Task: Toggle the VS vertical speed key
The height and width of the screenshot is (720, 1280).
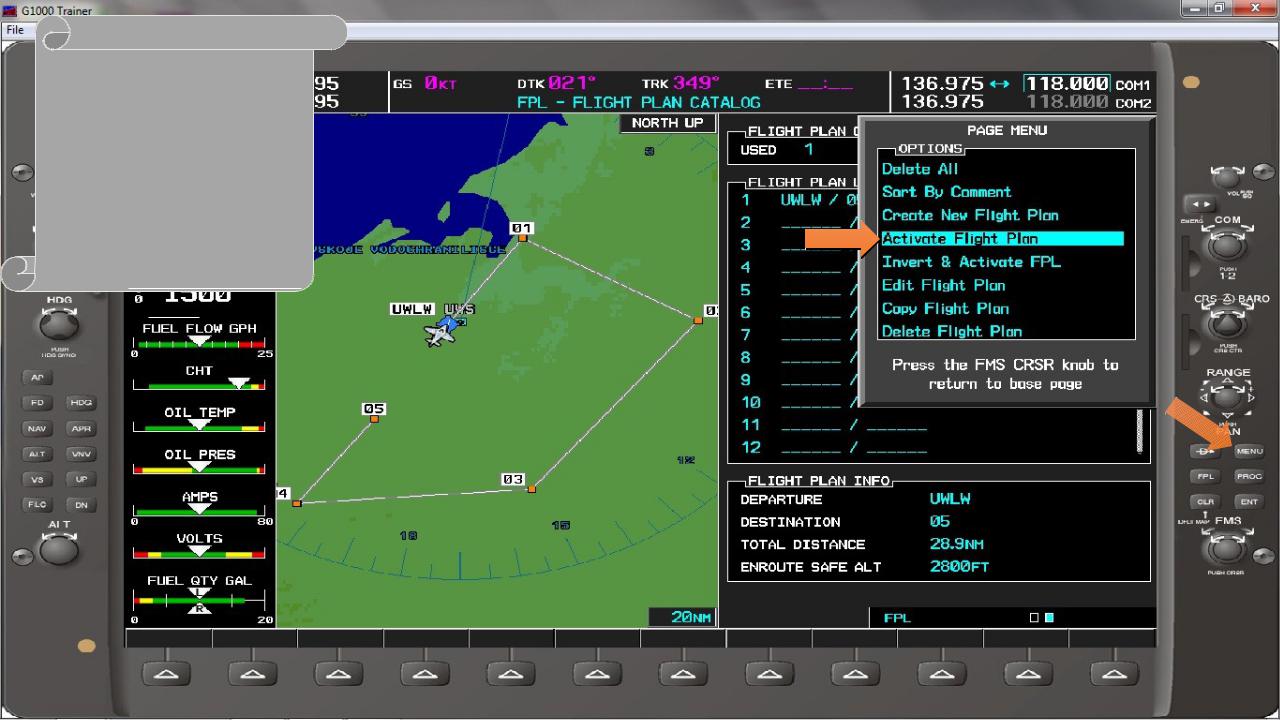Action: click(36, 479)
